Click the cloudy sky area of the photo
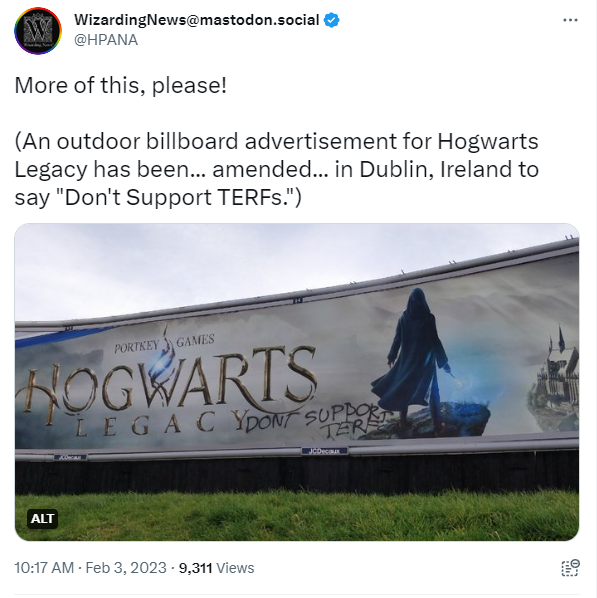 [191, 267]
